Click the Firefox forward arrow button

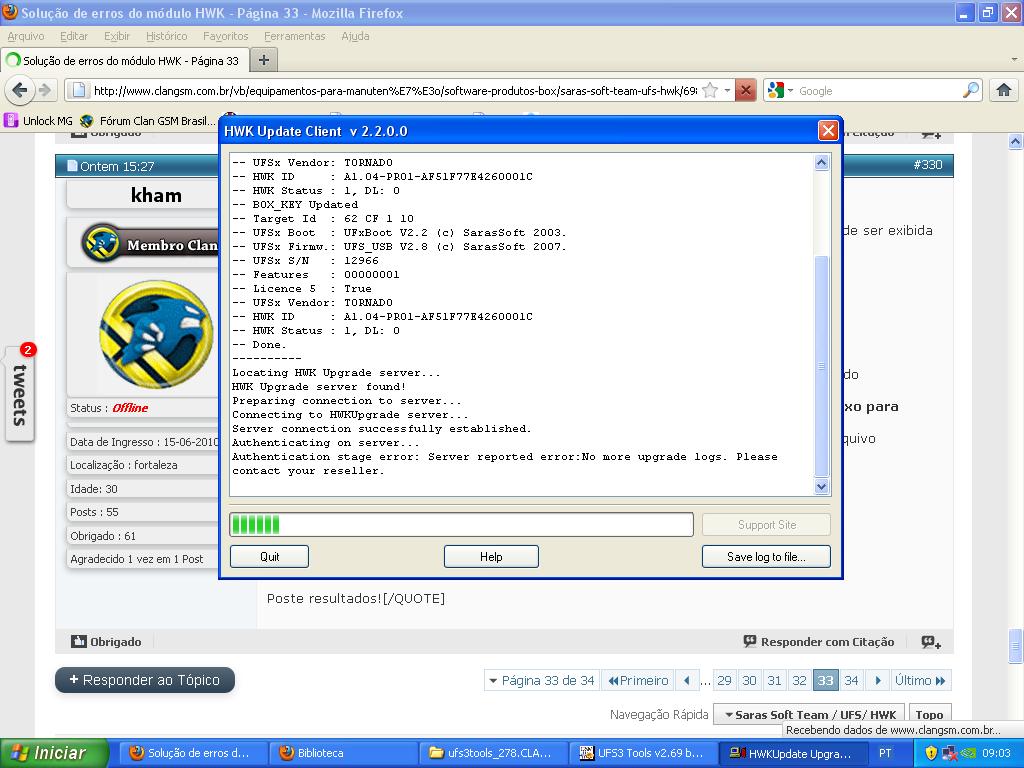tap(44, 90)
